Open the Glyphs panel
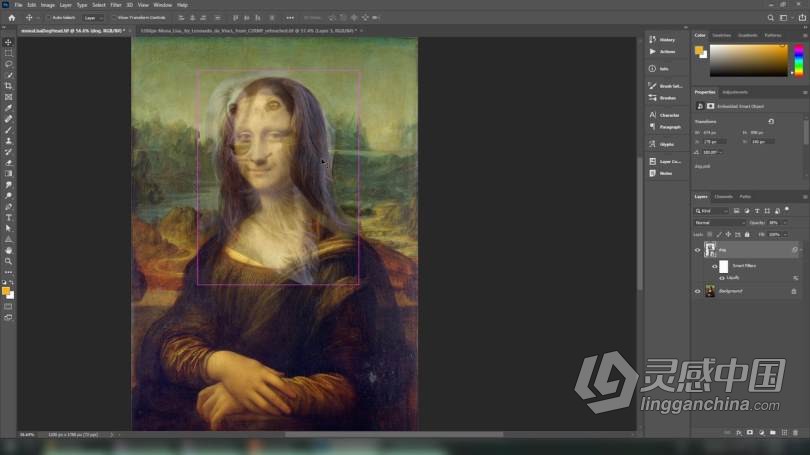Viewport: 810px width, 455px height. (662, 144)
